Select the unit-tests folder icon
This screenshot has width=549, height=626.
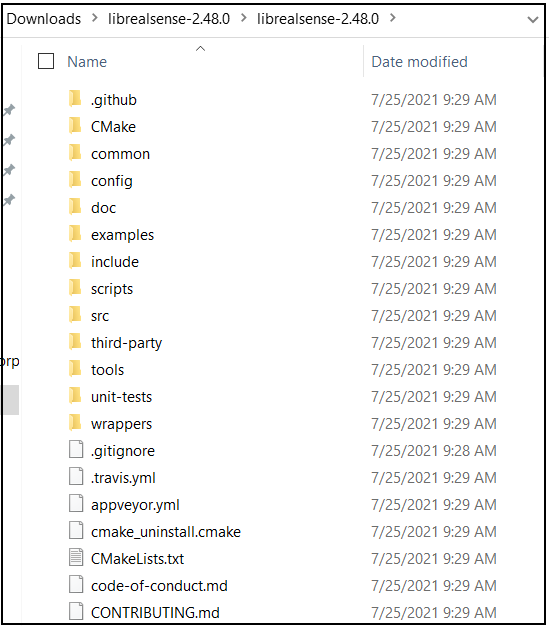[x=75, y=396]
